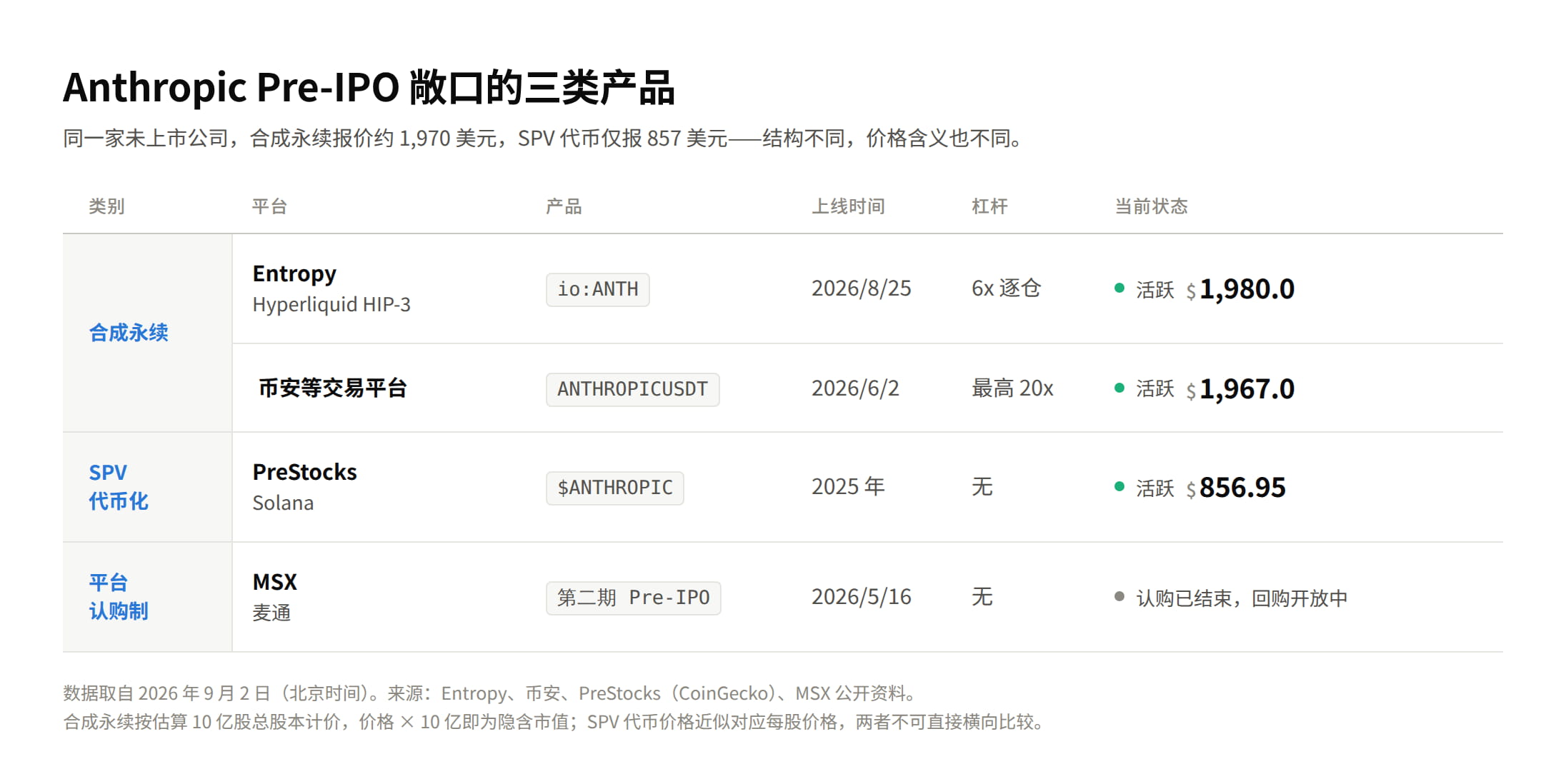Click the '产品' column header
Screen dimensions: 1566x784
564,206
